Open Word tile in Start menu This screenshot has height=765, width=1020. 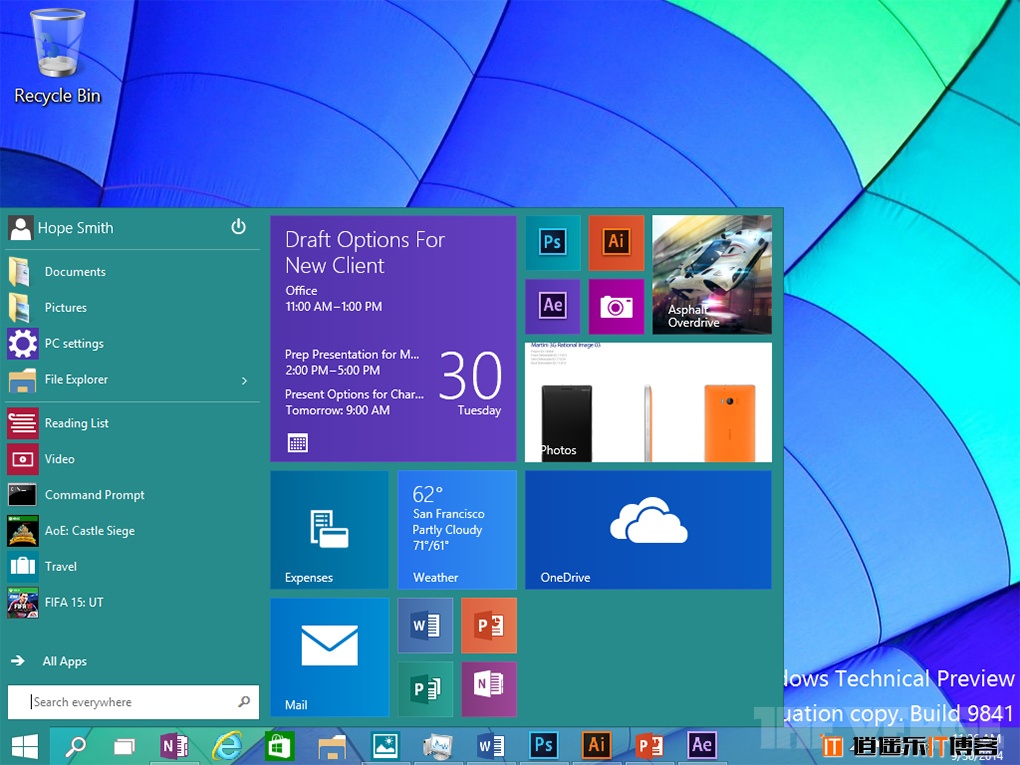click(x=425, y=626)
